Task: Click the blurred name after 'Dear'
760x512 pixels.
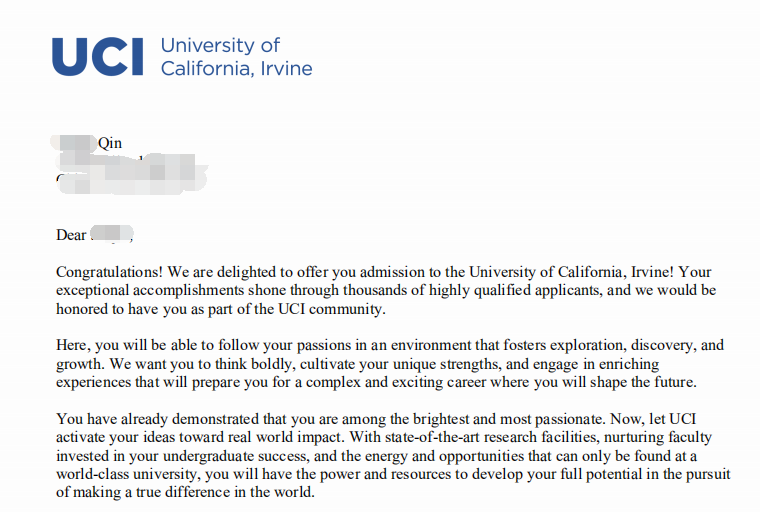Action: click(x=111, y=234)
